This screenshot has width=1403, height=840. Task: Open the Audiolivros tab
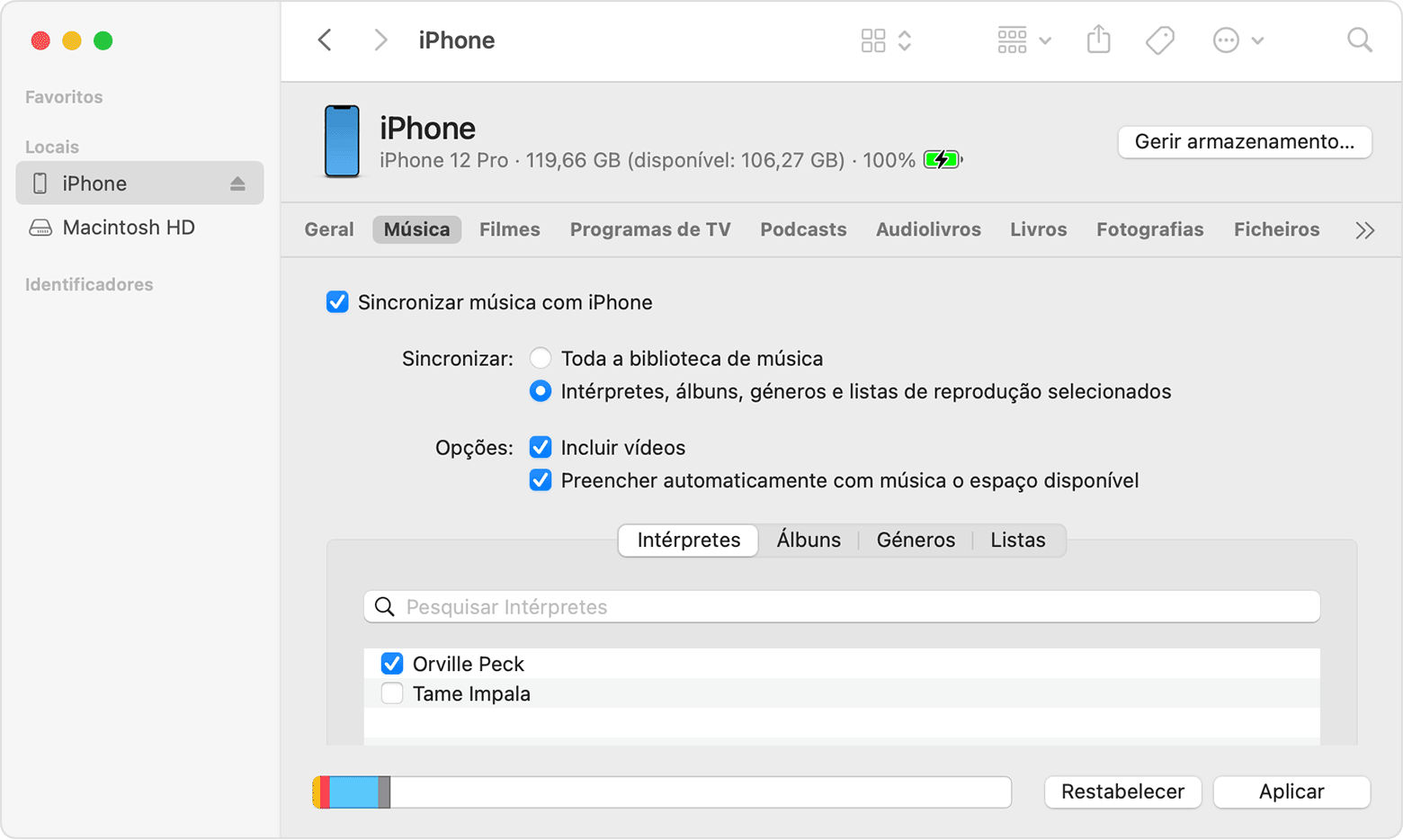click(928, 229)
